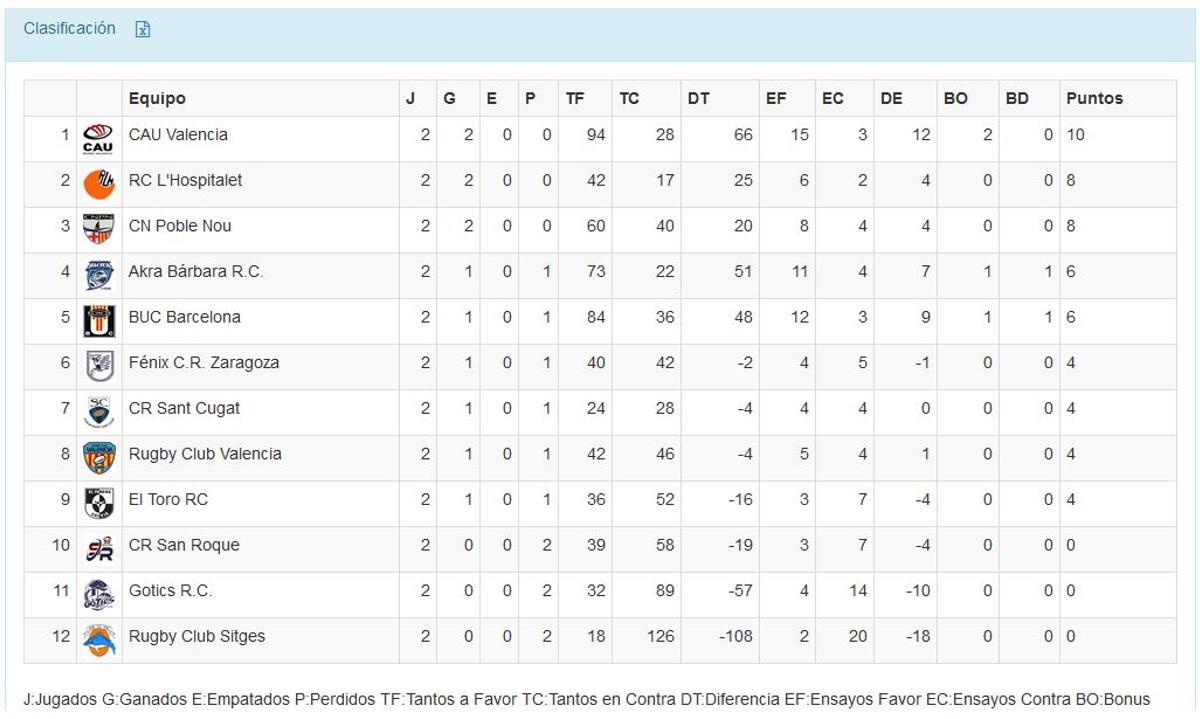The height and width of the screenshot is (719, 1200).
Task: Click the DT column header
Action: coord(700,98)
